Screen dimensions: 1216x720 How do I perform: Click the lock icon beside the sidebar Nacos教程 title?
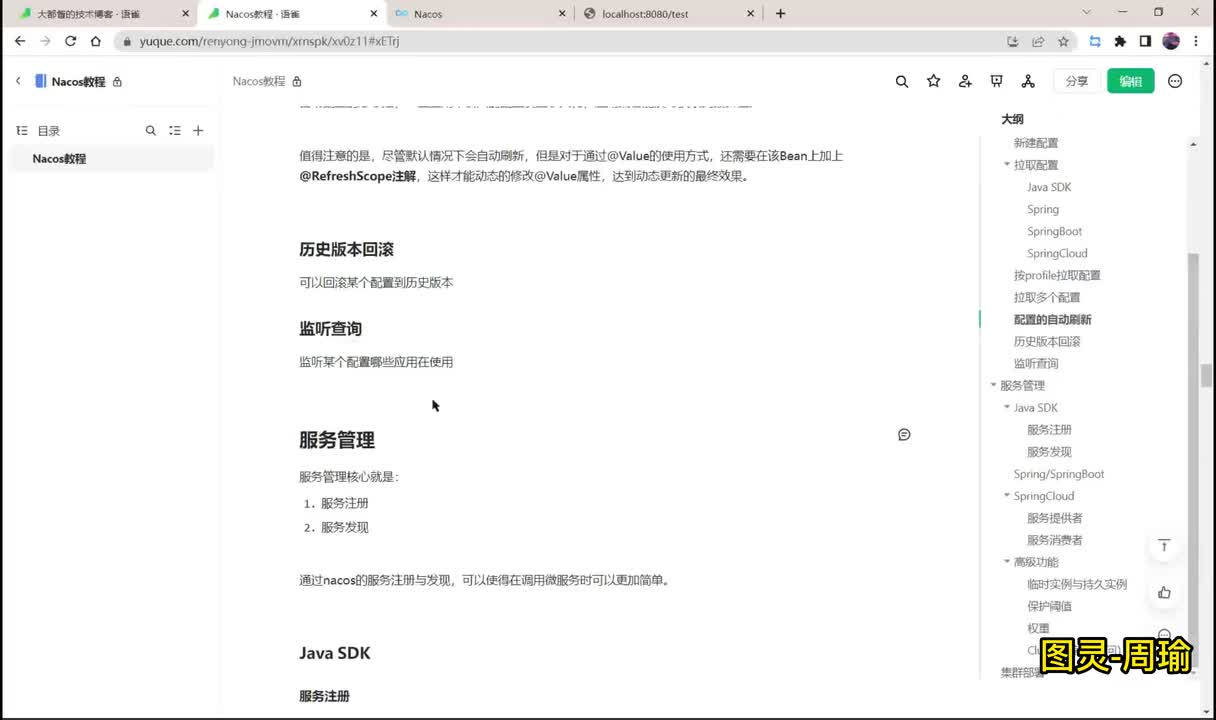117,82
